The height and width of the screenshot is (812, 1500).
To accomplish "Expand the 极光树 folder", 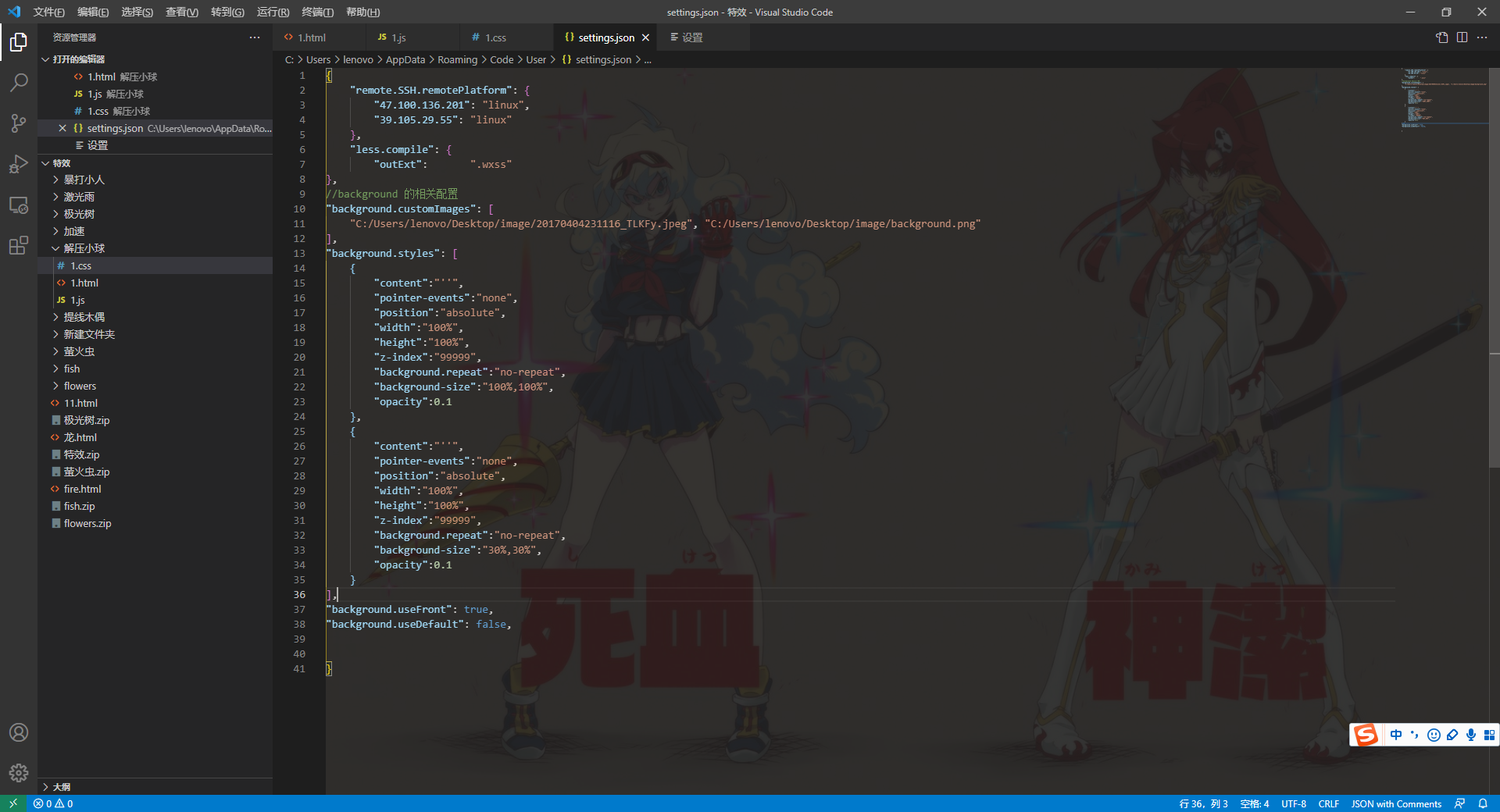I will pos(155,214).
